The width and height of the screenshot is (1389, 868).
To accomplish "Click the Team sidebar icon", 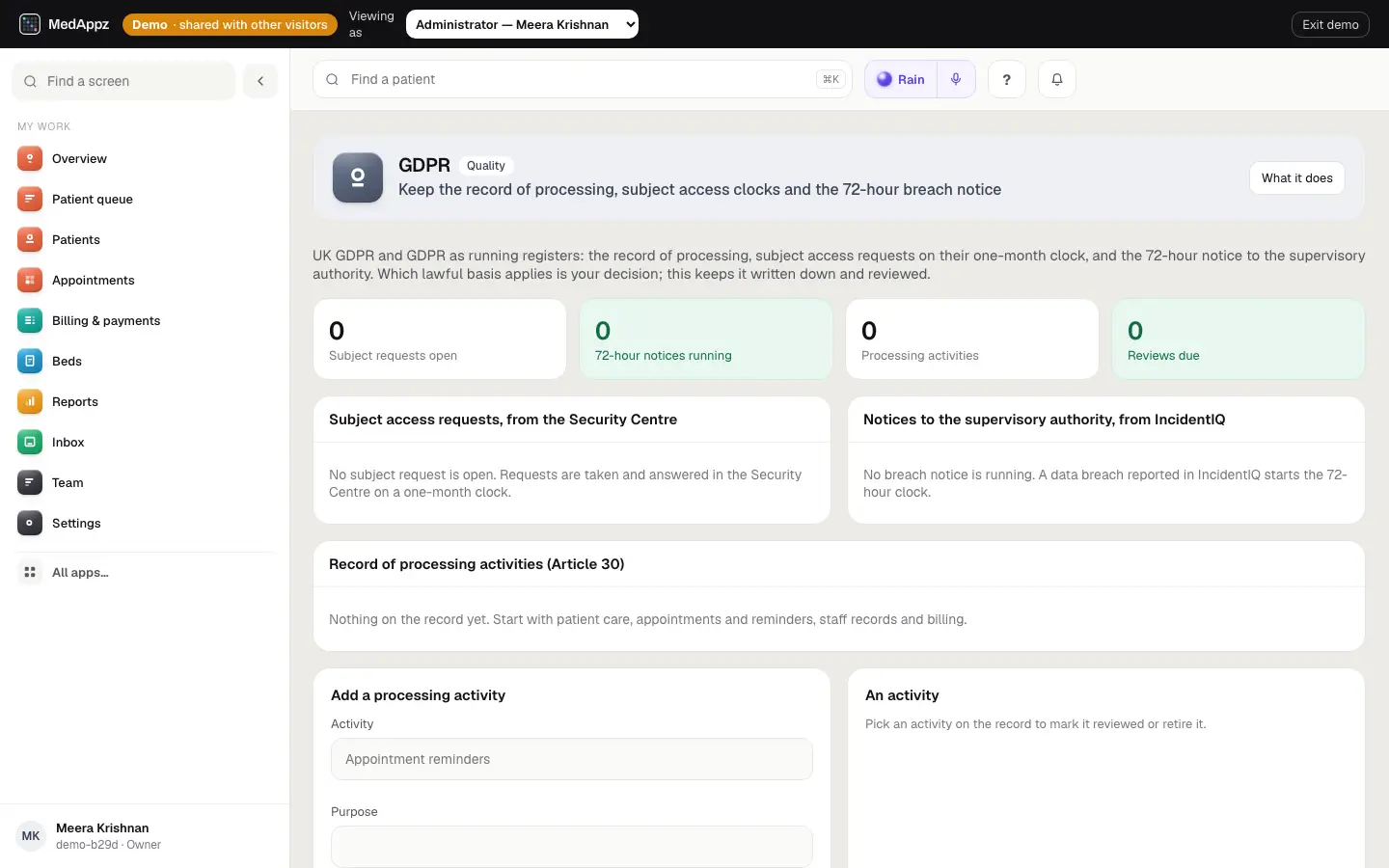I will tap(30, 482).
